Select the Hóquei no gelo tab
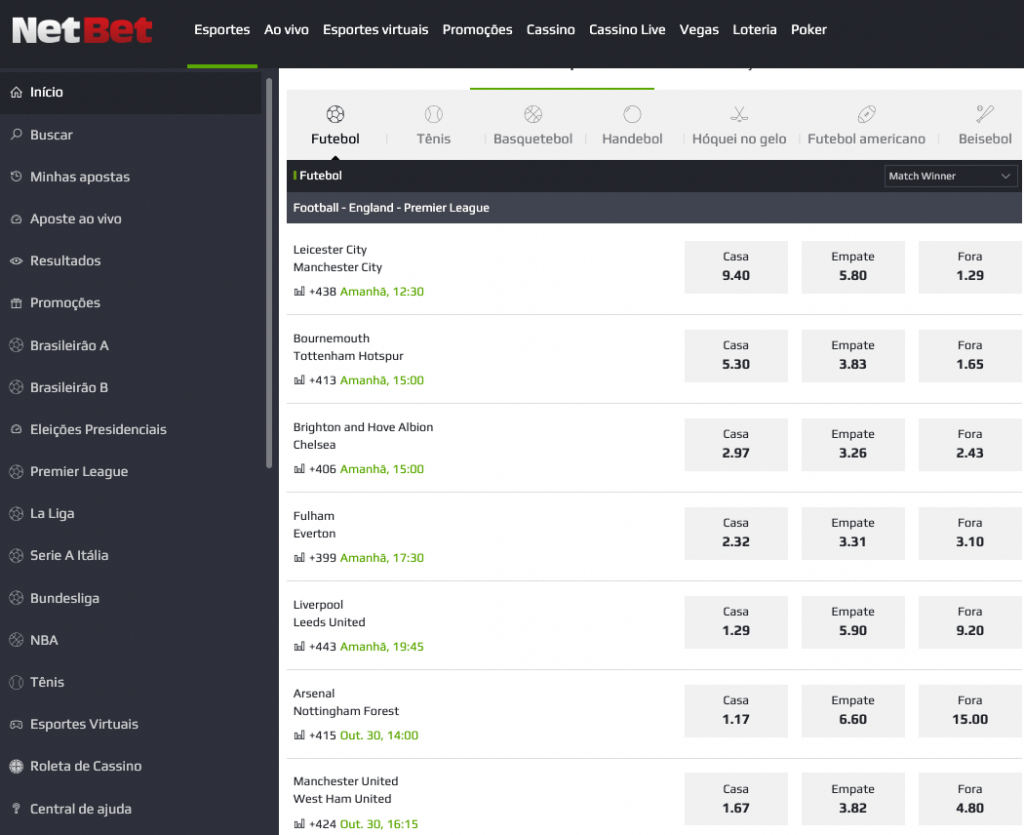The height and width of the screenshot is (835, 1024). pyautogui.click(x=739, y=125)
